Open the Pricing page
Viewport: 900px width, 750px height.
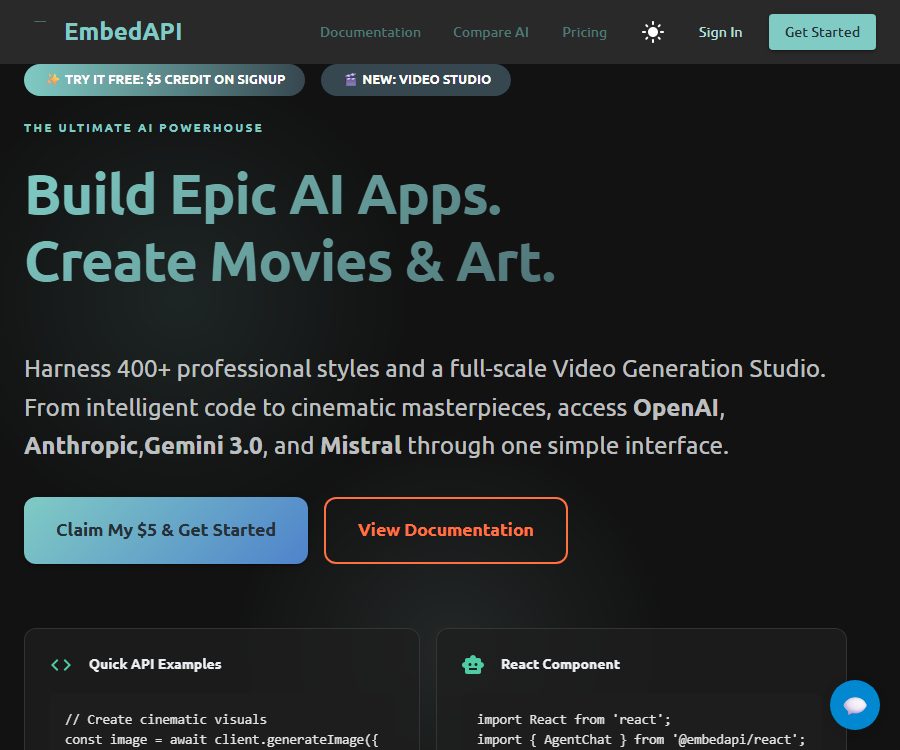(x=584, y=32)
